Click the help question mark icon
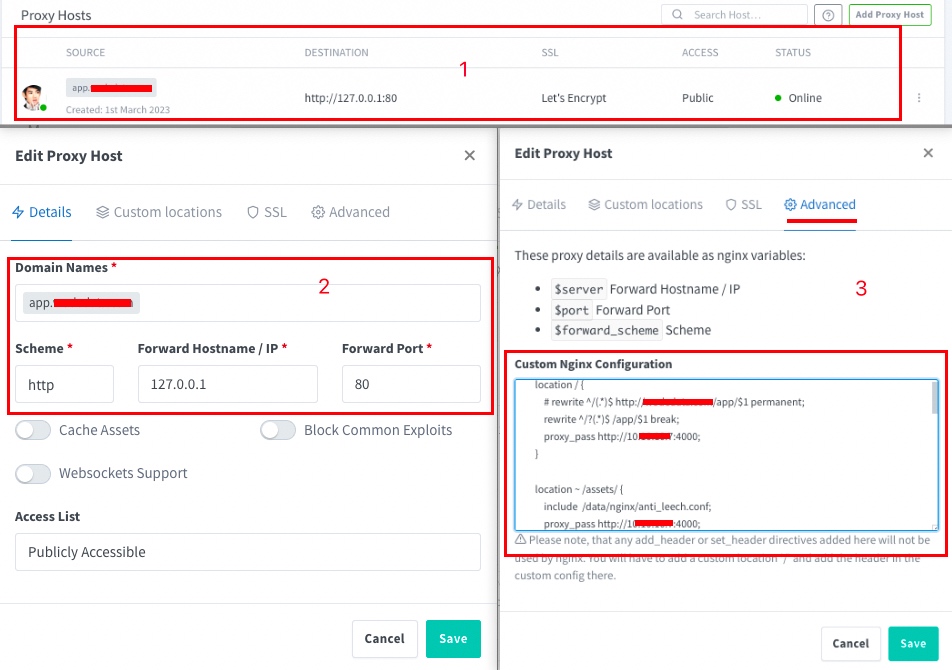 828,15
